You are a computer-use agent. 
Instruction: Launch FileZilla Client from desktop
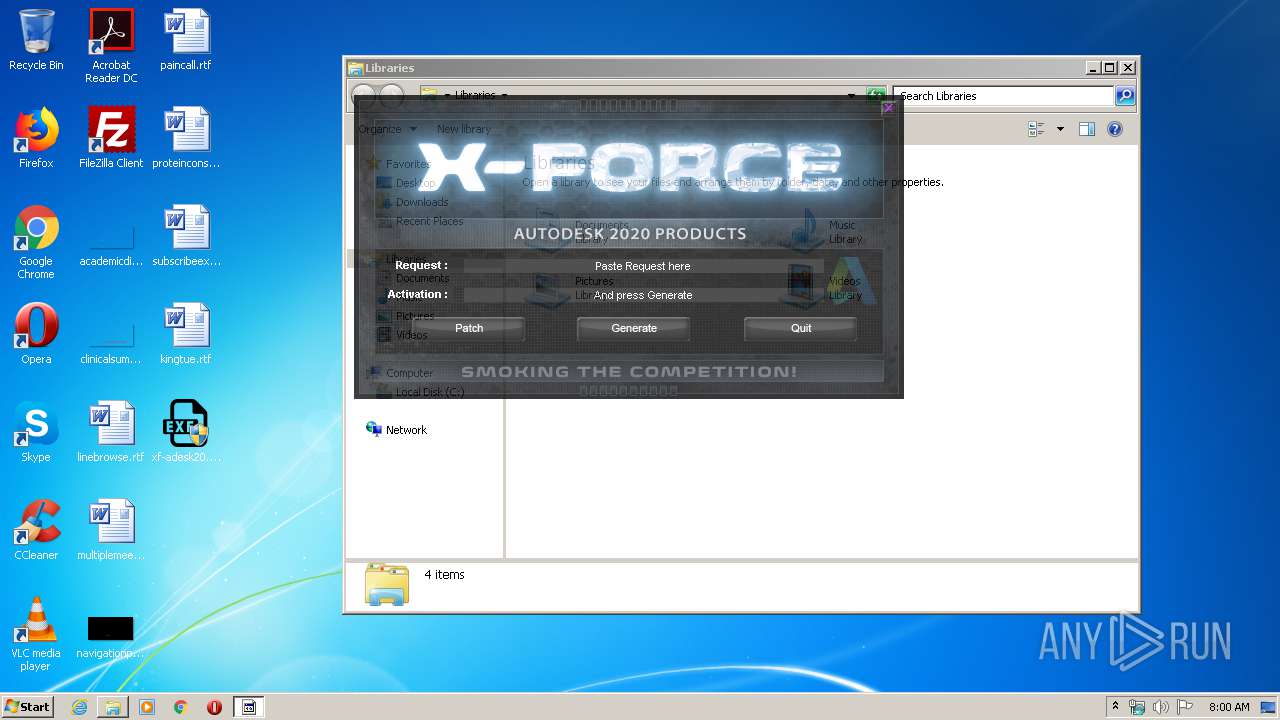coord(111,138)
